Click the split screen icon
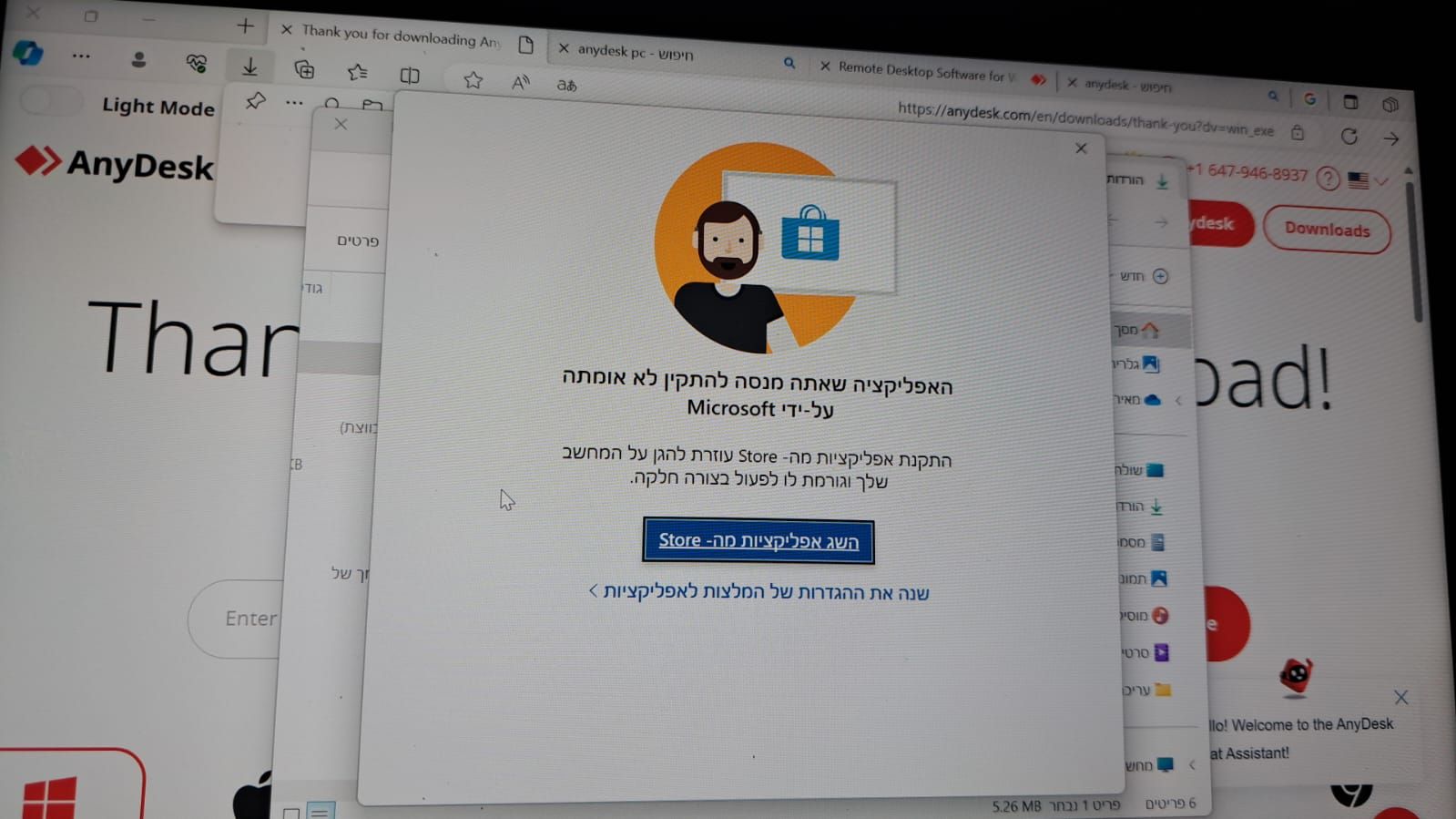 coord(410,76)
